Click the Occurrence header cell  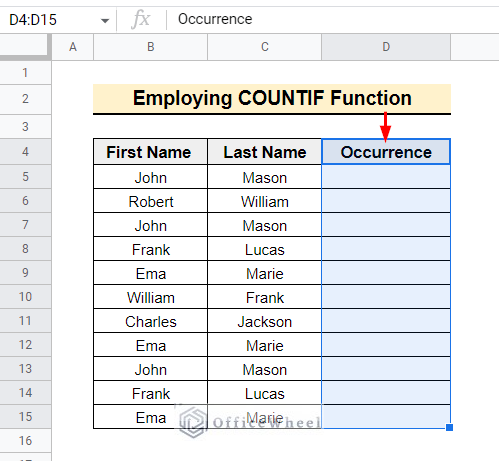coord(386,152)
